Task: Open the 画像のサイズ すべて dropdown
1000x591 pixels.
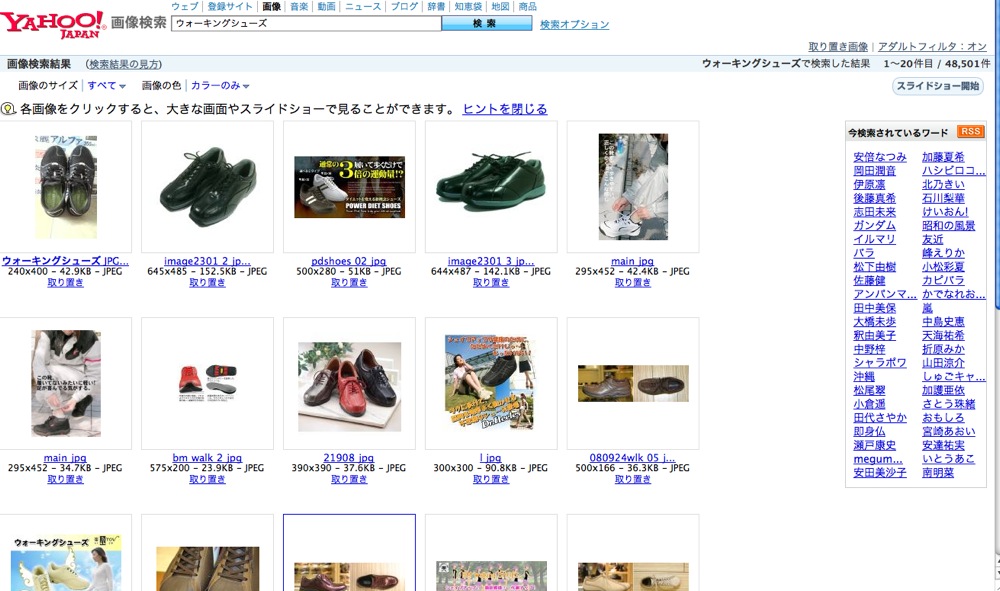Action: [107, 85]
